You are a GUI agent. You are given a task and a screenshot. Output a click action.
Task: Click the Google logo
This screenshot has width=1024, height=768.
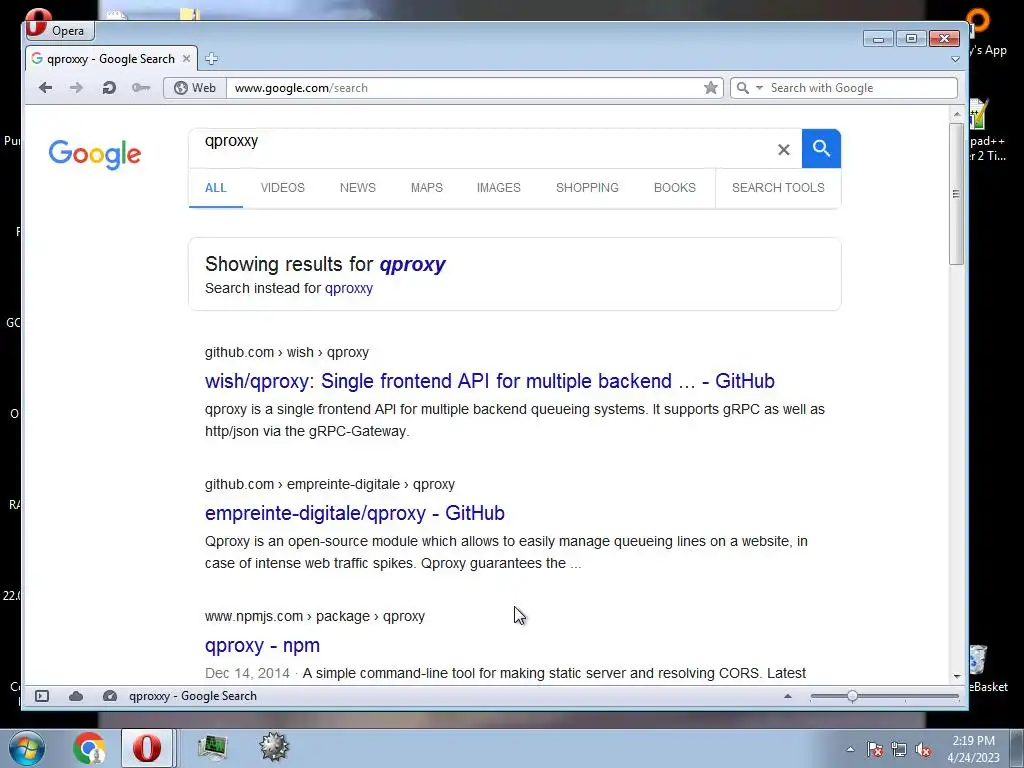(x=95, y=154)
